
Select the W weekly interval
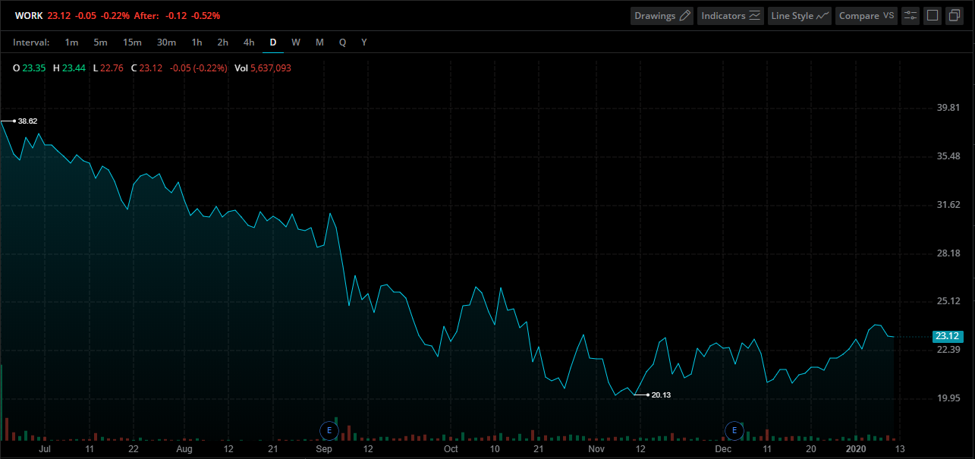pos(296,42)
